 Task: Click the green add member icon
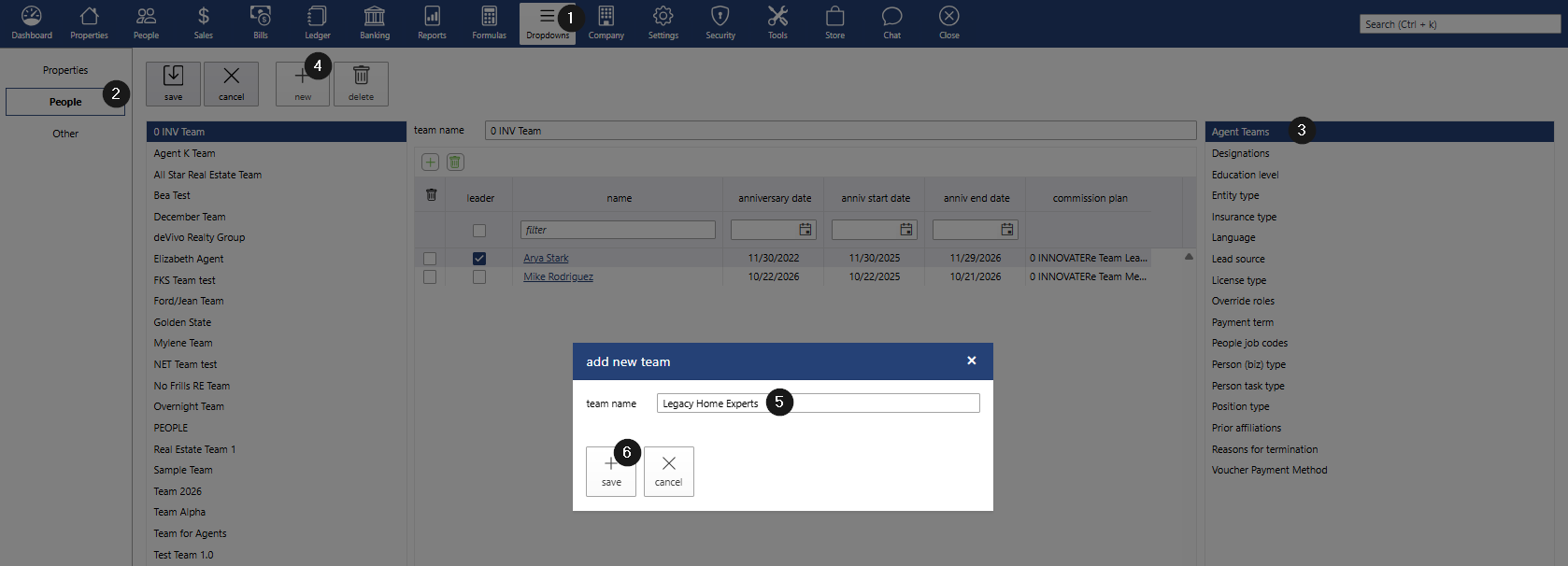click(431, 163)
